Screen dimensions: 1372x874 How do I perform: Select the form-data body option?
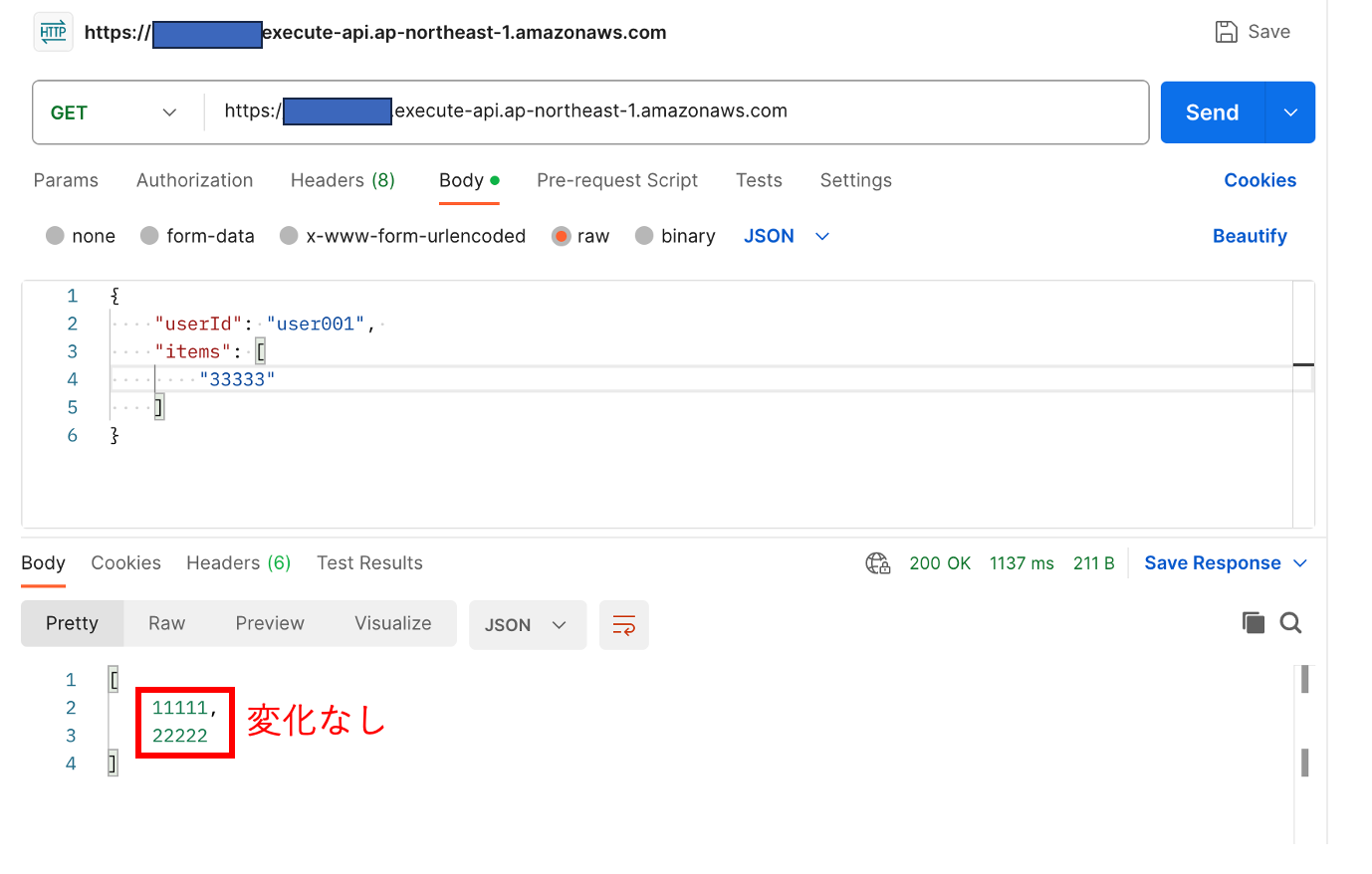150,236
